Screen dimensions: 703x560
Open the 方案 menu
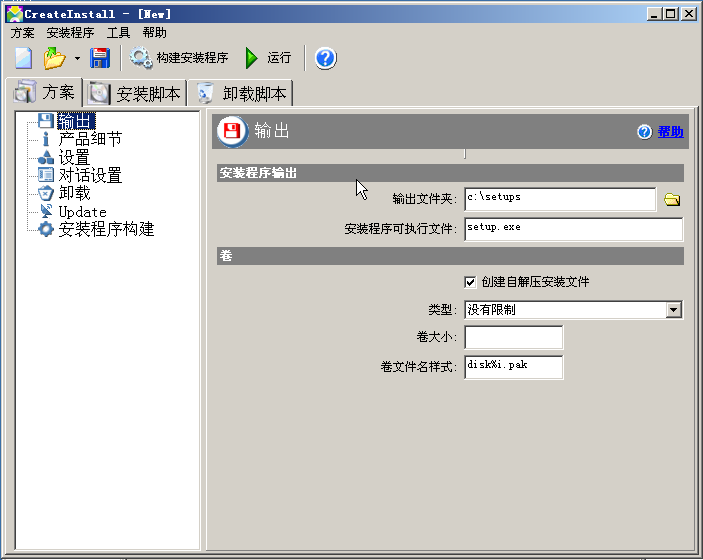[x=22, y=33]
